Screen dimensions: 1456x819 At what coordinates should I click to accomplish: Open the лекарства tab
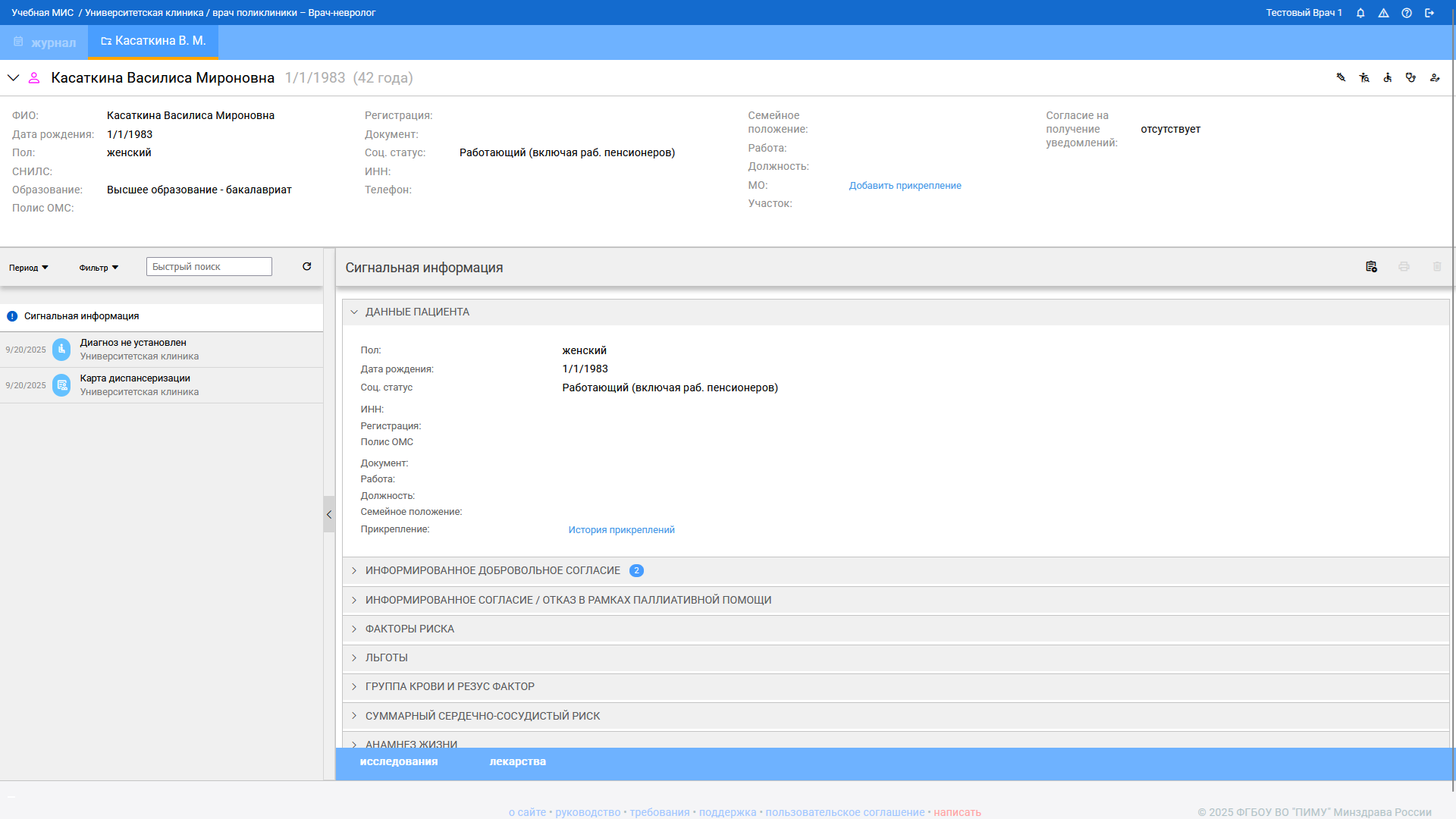[x=517, y=761]
